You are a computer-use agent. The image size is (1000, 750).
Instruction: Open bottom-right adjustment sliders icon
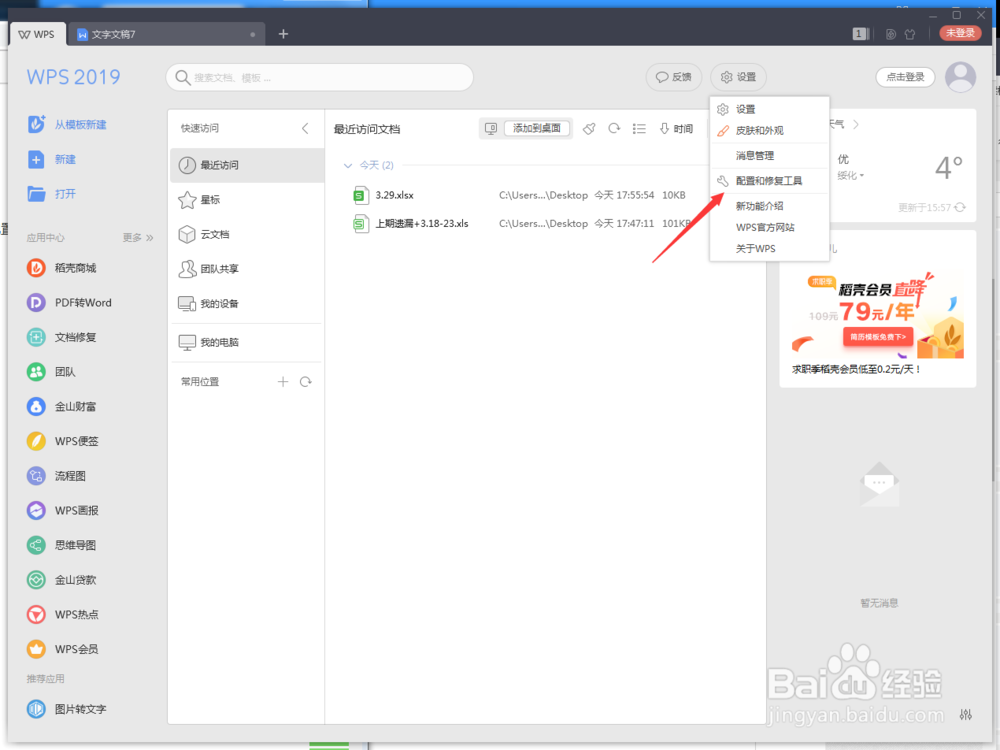point(966,714)
